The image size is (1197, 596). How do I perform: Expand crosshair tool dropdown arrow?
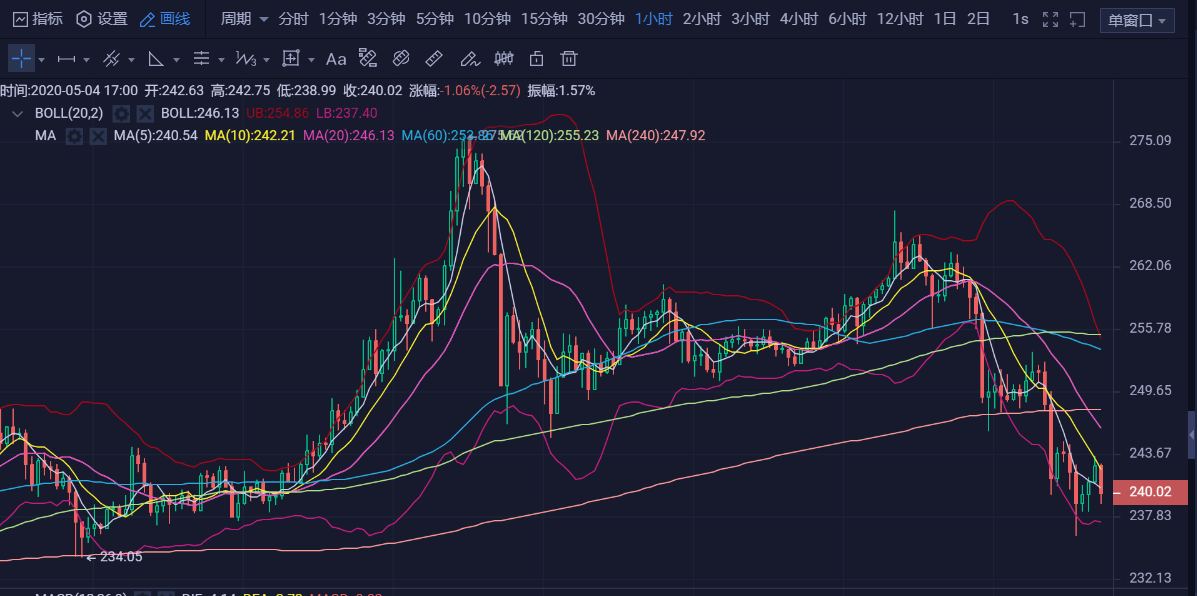(x=41, y=60)
